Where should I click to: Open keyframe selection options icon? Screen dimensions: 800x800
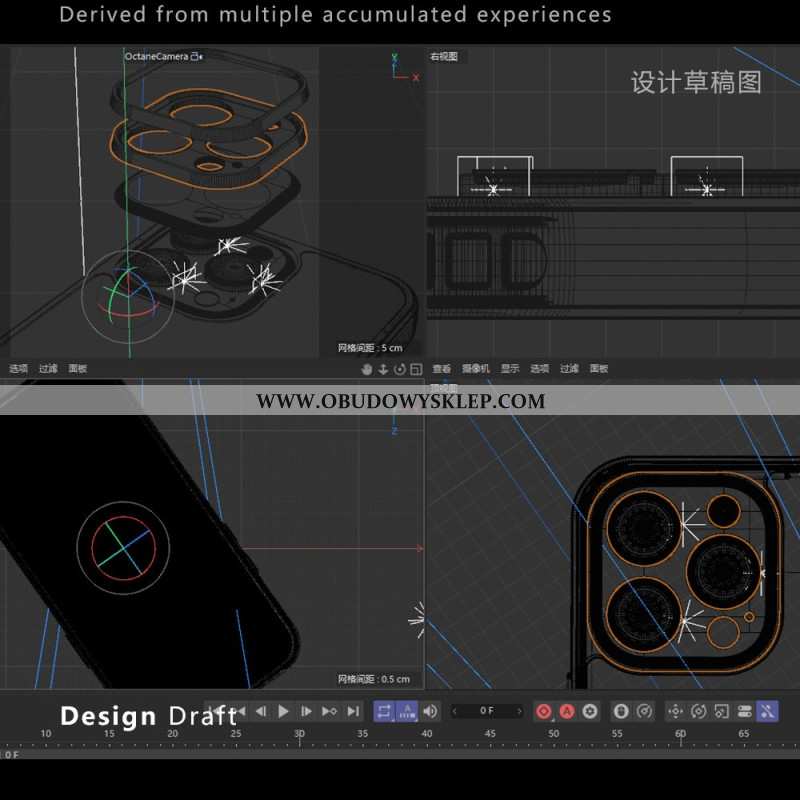590,711
